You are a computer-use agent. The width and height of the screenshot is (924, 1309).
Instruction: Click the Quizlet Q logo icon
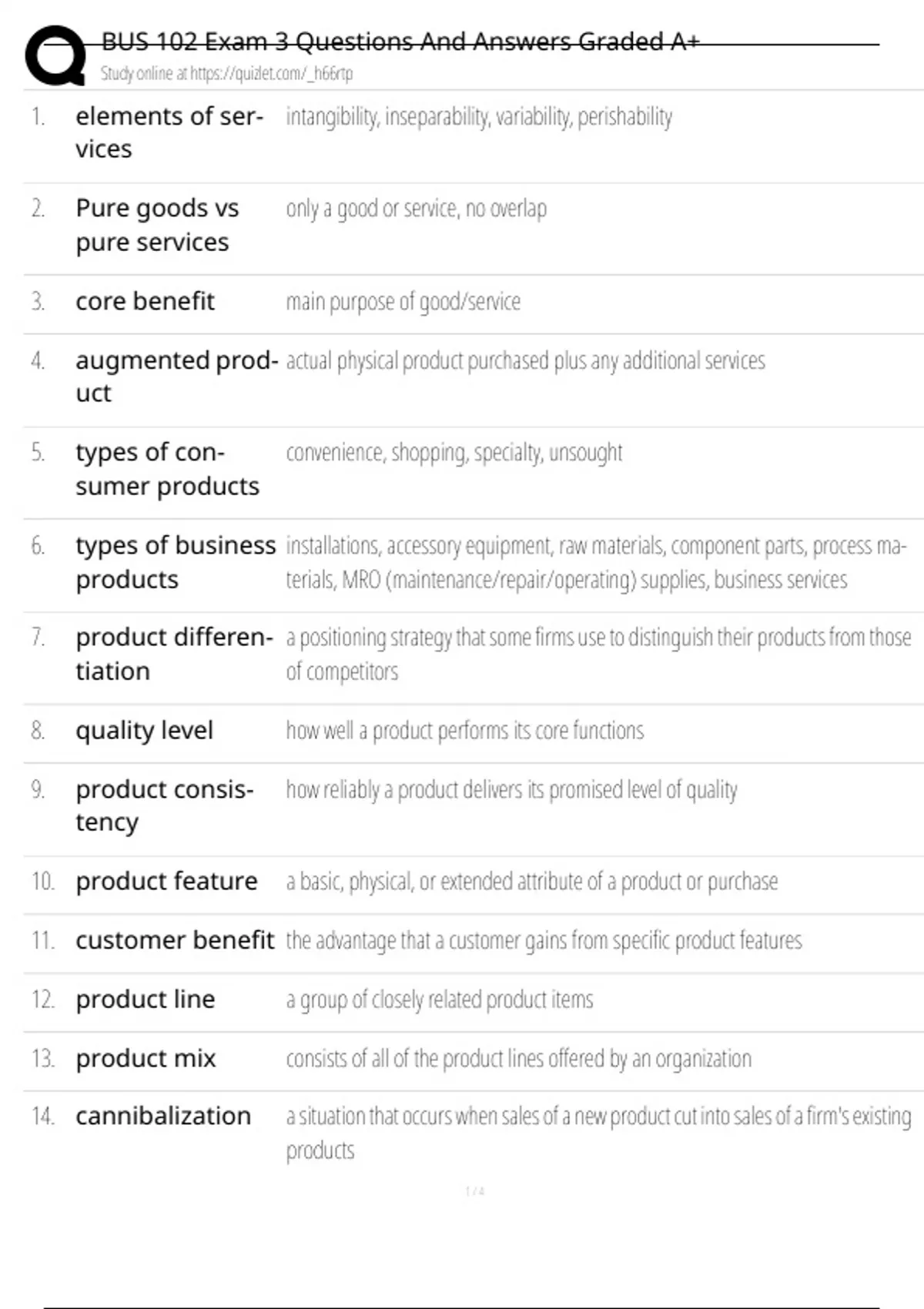click(55, 55)
